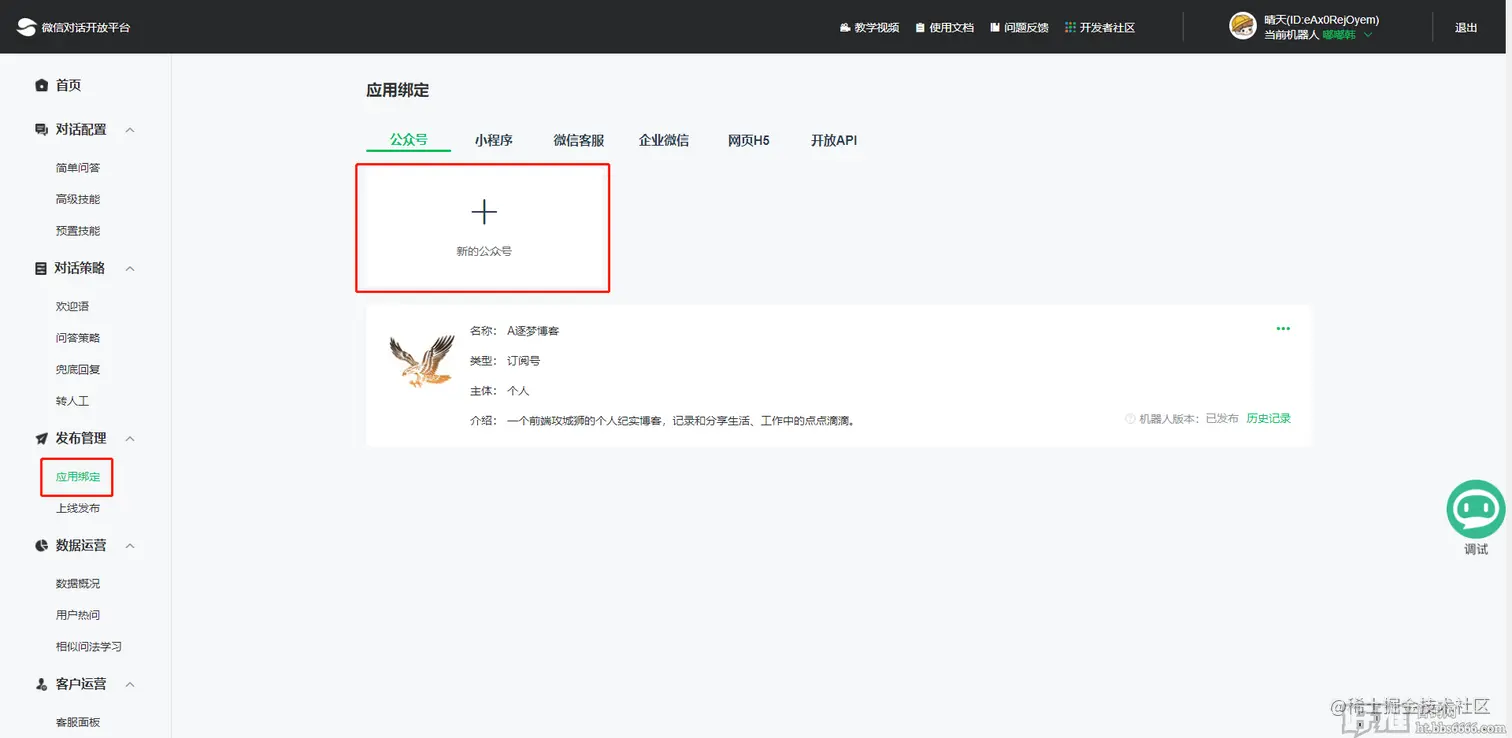Open 相似问法学习 in the sidebar
Screen dimensions: 1512x738
coord(89,647)
